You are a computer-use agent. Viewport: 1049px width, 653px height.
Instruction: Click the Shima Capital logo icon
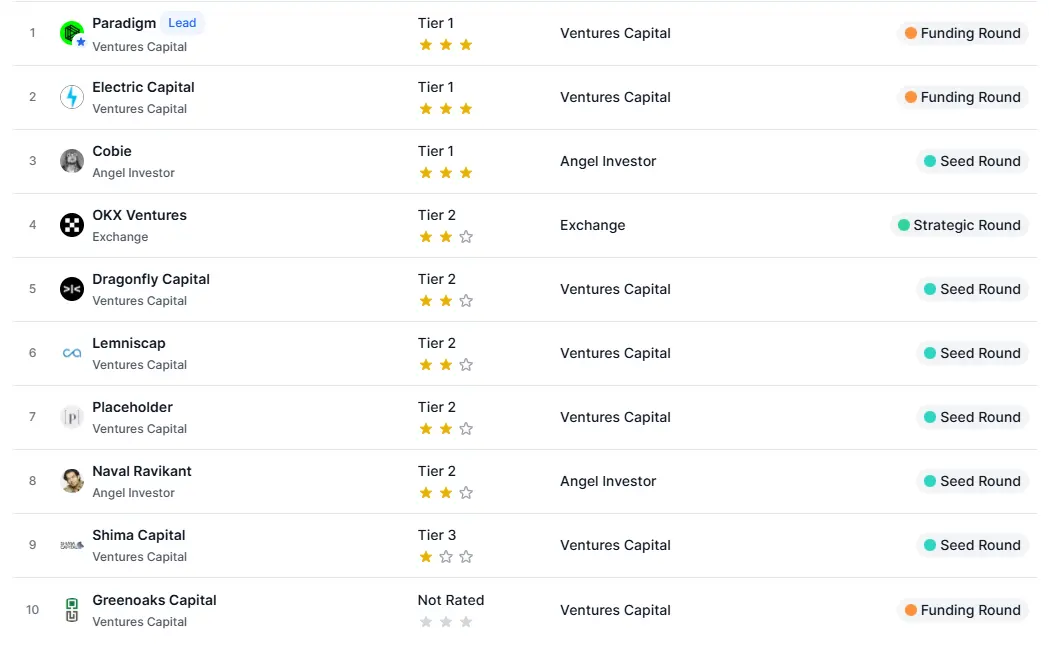pyautogui.click(x=71, y=545)
